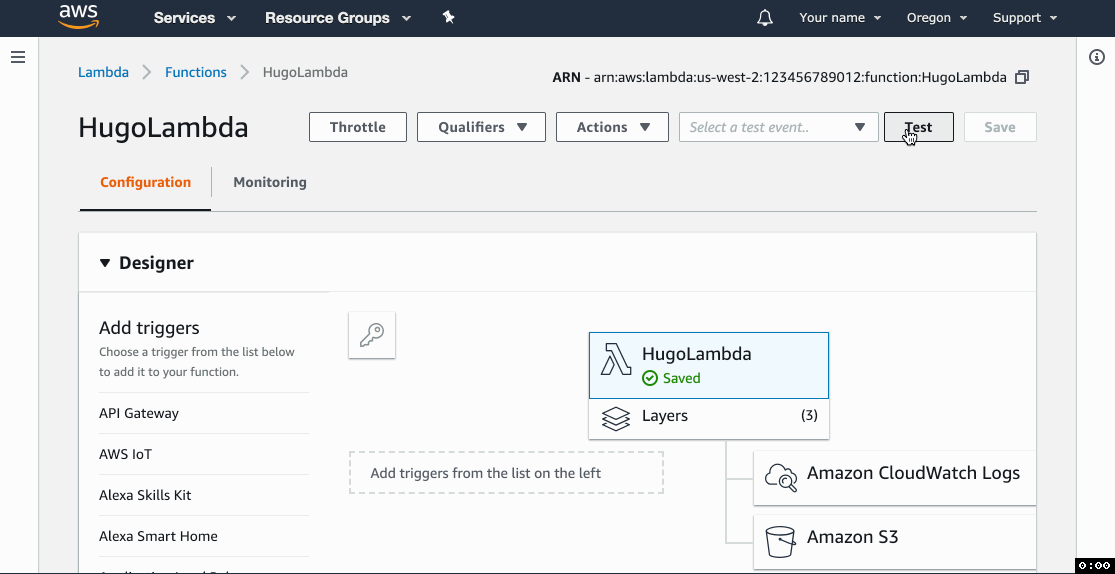Screen dimensions: 1115x574
Task: Open the hamburger side navigation menu
Action: (x=18, y=57)
